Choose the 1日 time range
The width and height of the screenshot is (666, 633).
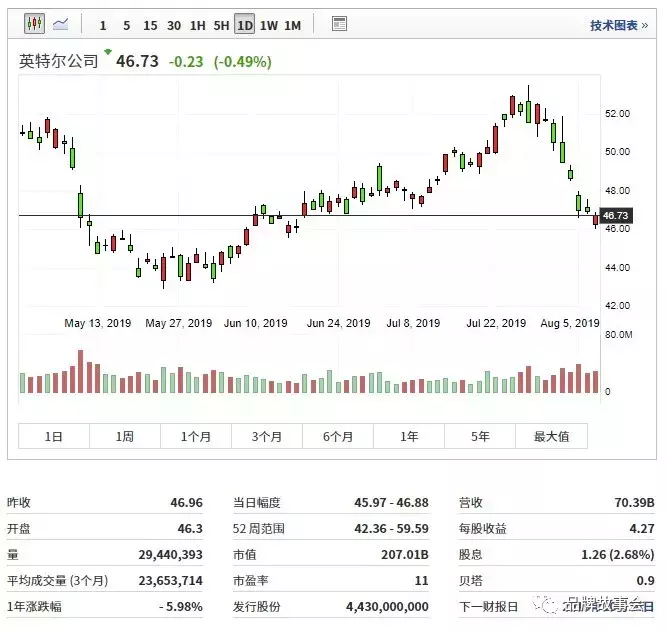pos(54,436)
